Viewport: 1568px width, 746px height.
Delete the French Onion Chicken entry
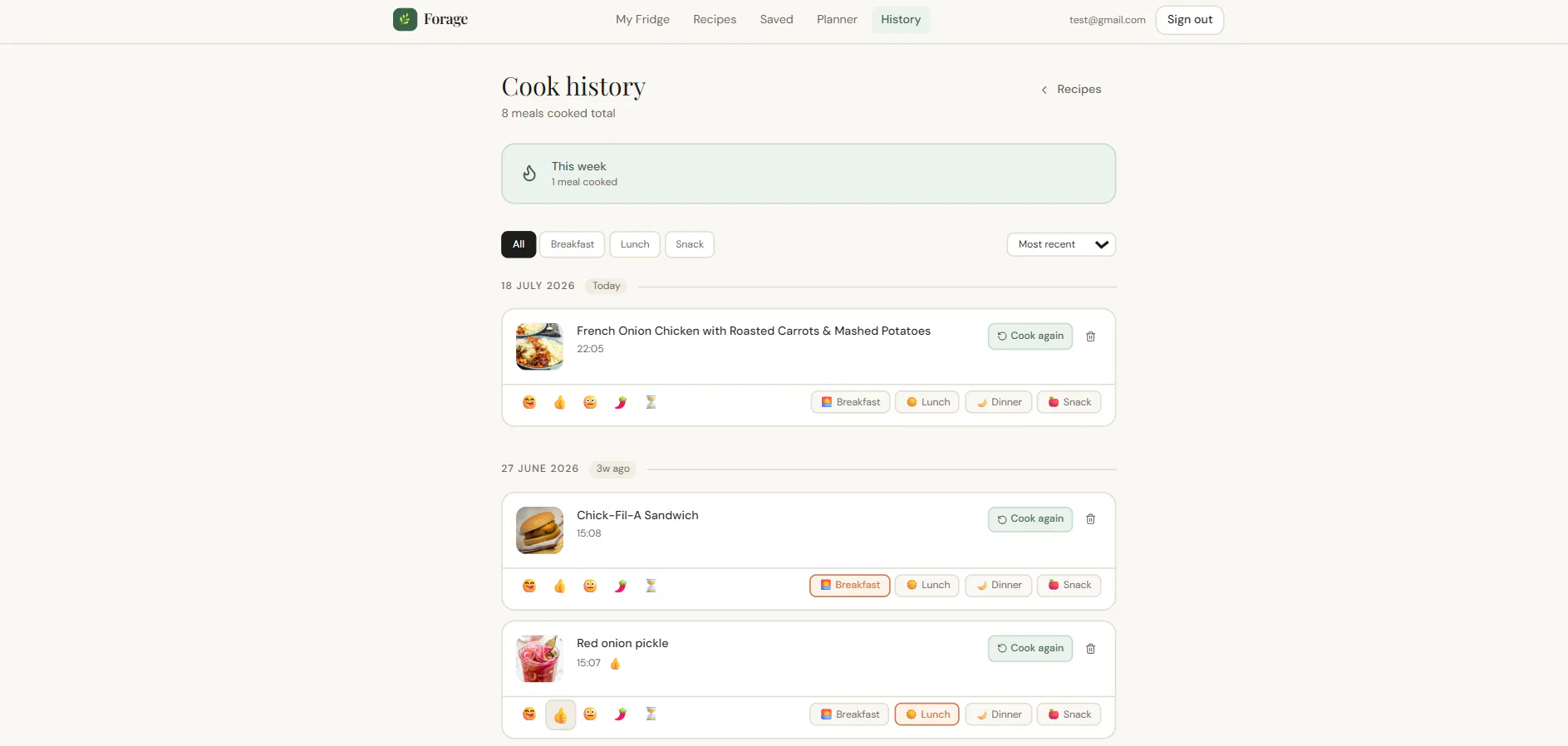(1090, 336)
